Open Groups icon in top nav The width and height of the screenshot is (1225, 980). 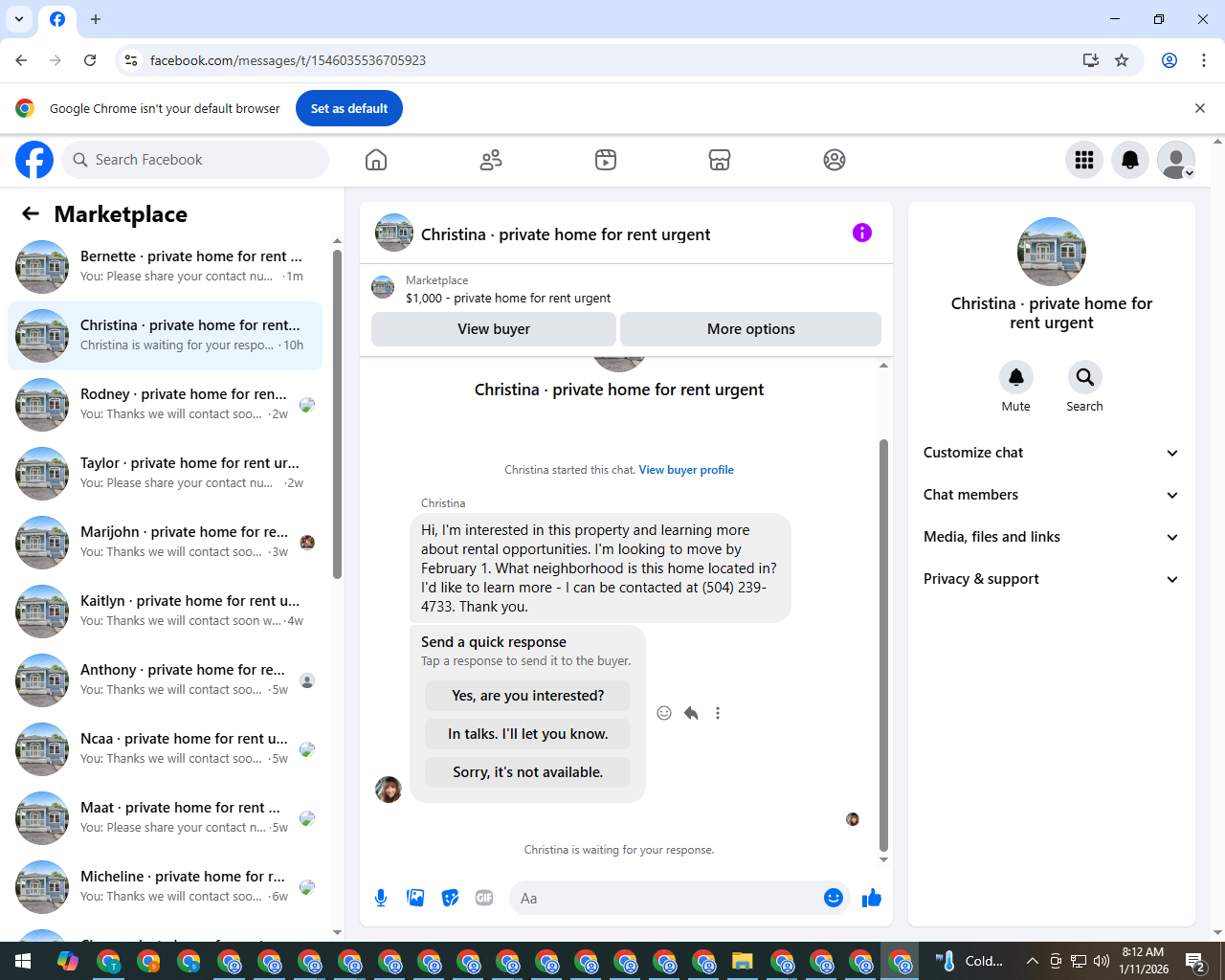pyautogui.click(x=835, y=160)
